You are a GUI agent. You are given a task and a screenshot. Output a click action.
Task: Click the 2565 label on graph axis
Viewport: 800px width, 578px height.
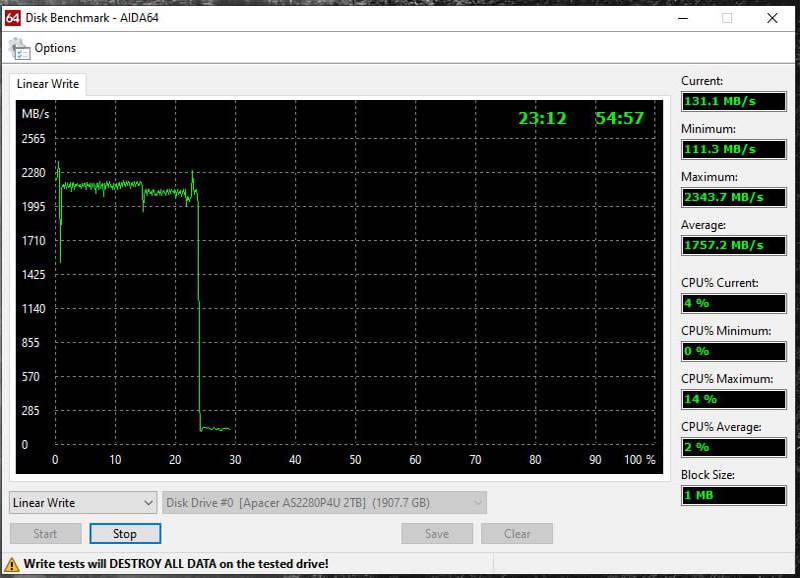(x=33, y=139)
